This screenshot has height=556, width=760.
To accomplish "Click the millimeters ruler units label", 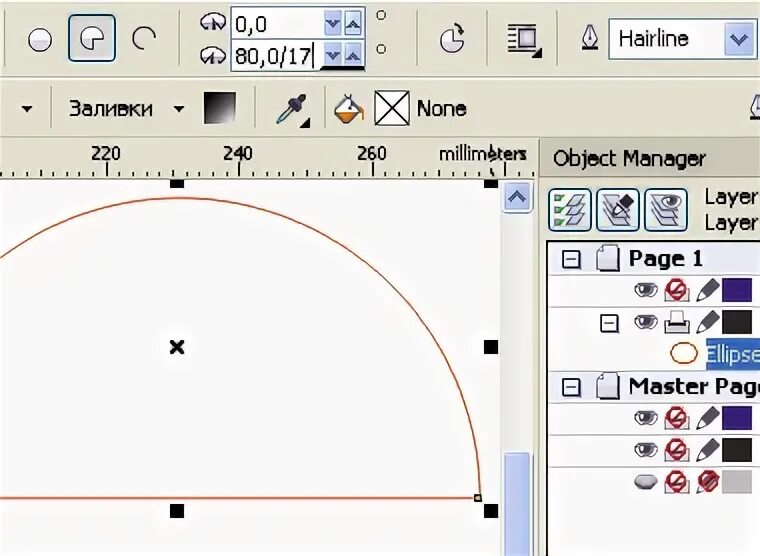I will [x=482, y=154].
